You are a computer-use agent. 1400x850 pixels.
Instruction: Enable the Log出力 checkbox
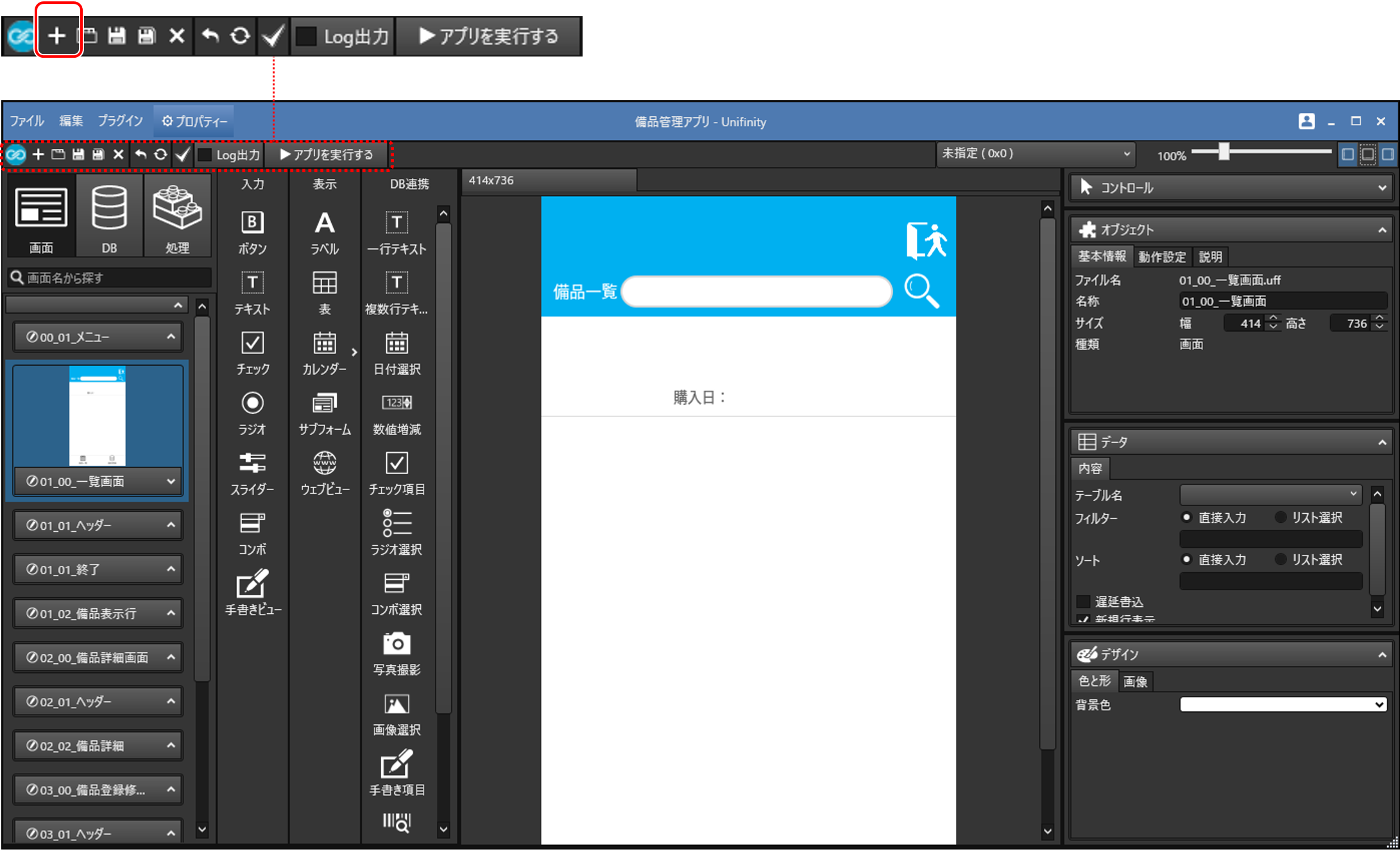tap(204, 154)
